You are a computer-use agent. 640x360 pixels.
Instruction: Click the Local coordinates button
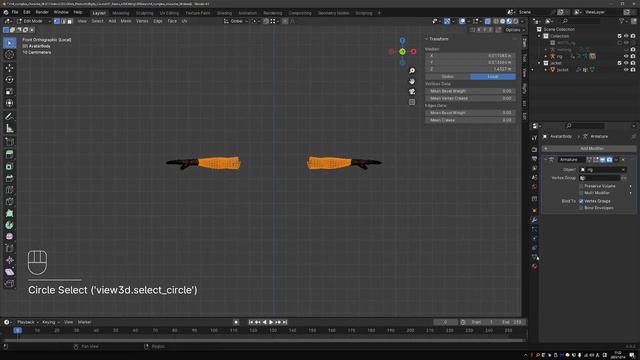pyautogui.click(x=493, y=76)
